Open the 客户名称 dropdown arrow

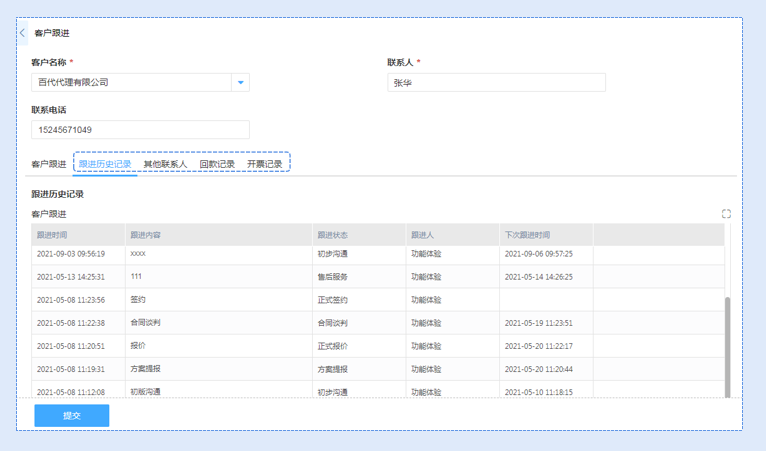pos(240,82)
